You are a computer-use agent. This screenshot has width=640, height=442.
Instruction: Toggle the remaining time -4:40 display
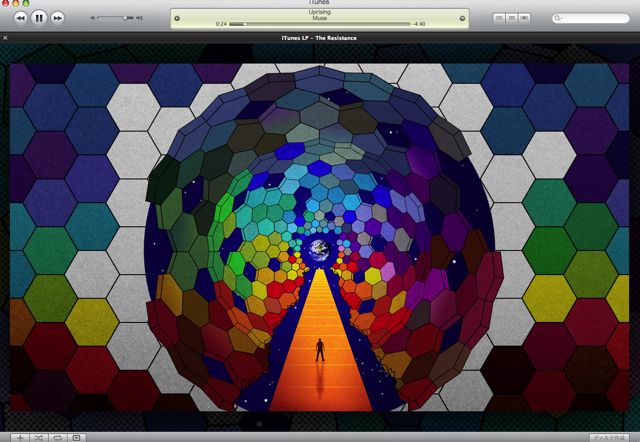coord(419,24)
